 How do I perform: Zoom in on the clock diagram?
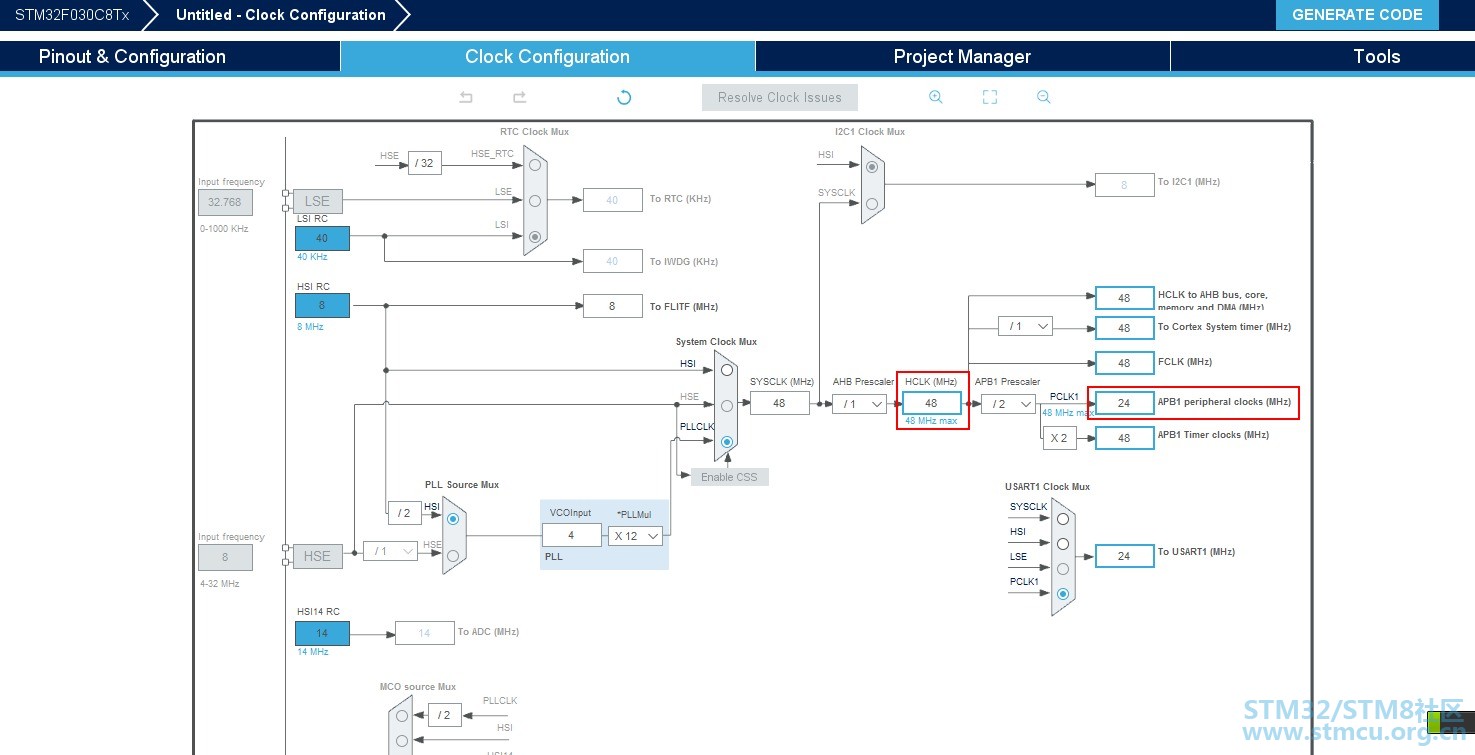[x=936, y=97]
